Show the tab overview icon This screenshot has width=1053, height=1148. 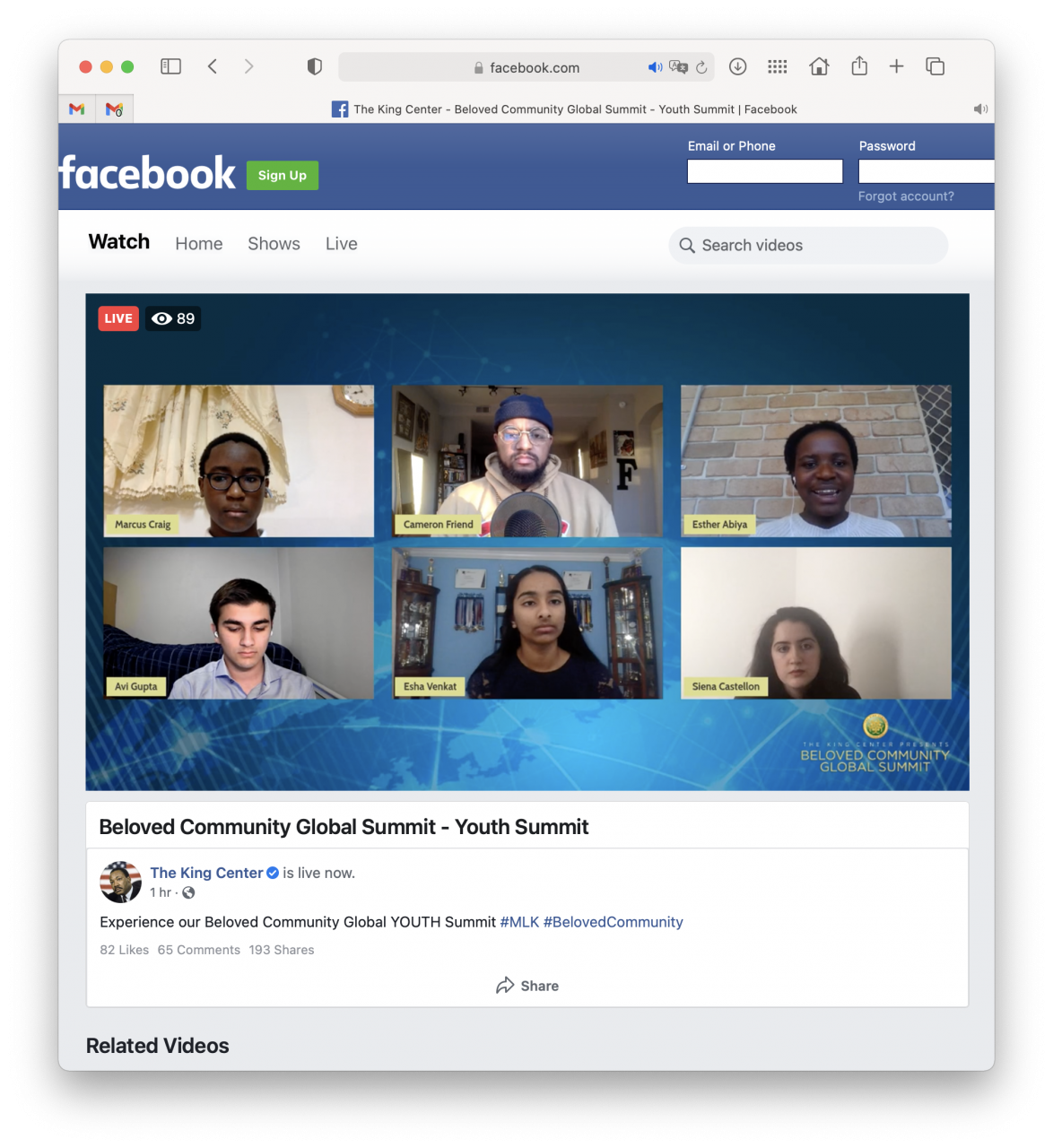point(935,66)
